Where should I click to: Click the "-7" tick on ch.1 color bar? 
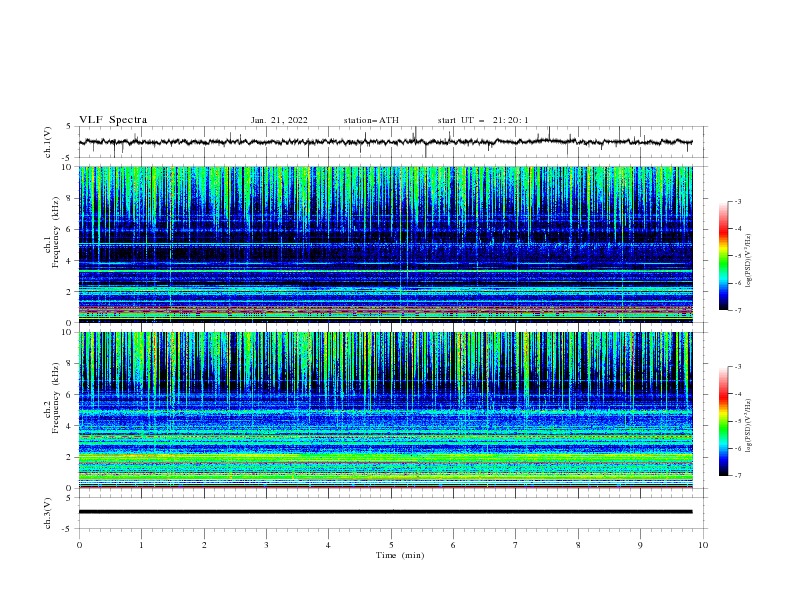[737, 310]
